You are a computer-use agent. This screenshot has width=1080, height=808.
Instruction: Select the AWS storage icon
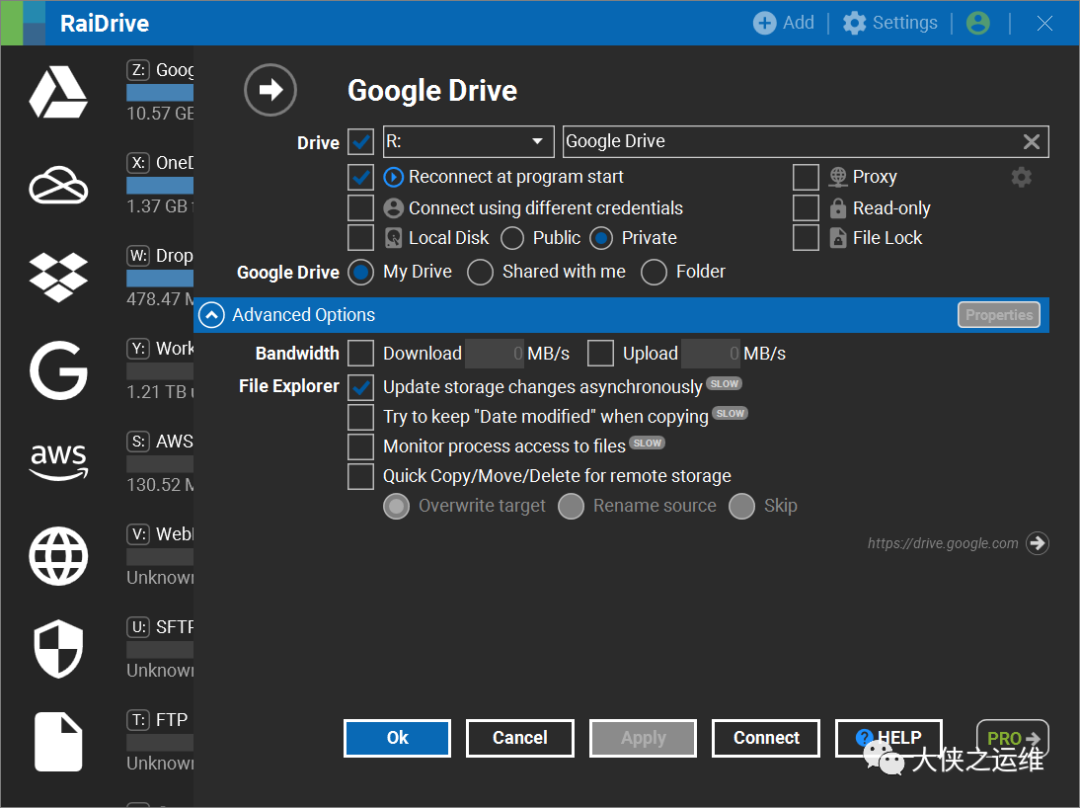click(58, 461)
